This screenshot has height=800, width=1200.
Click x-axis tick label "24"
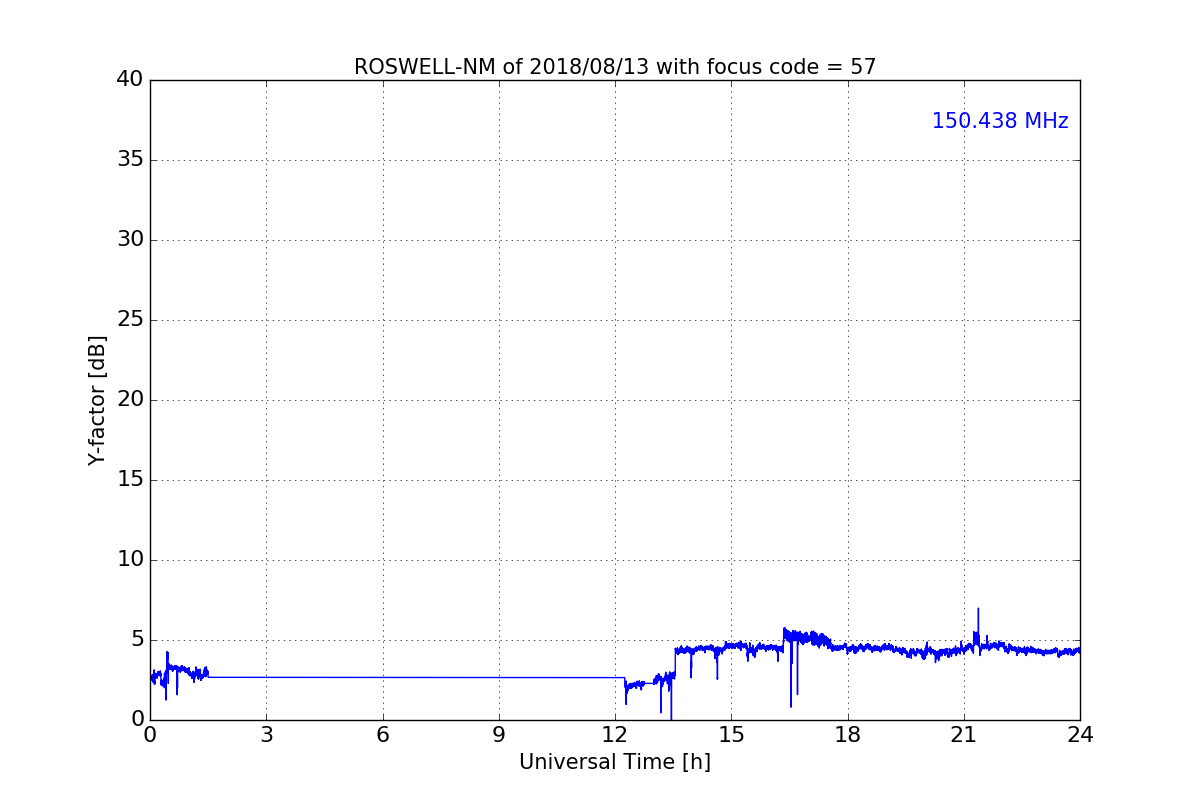point(1080,735)
